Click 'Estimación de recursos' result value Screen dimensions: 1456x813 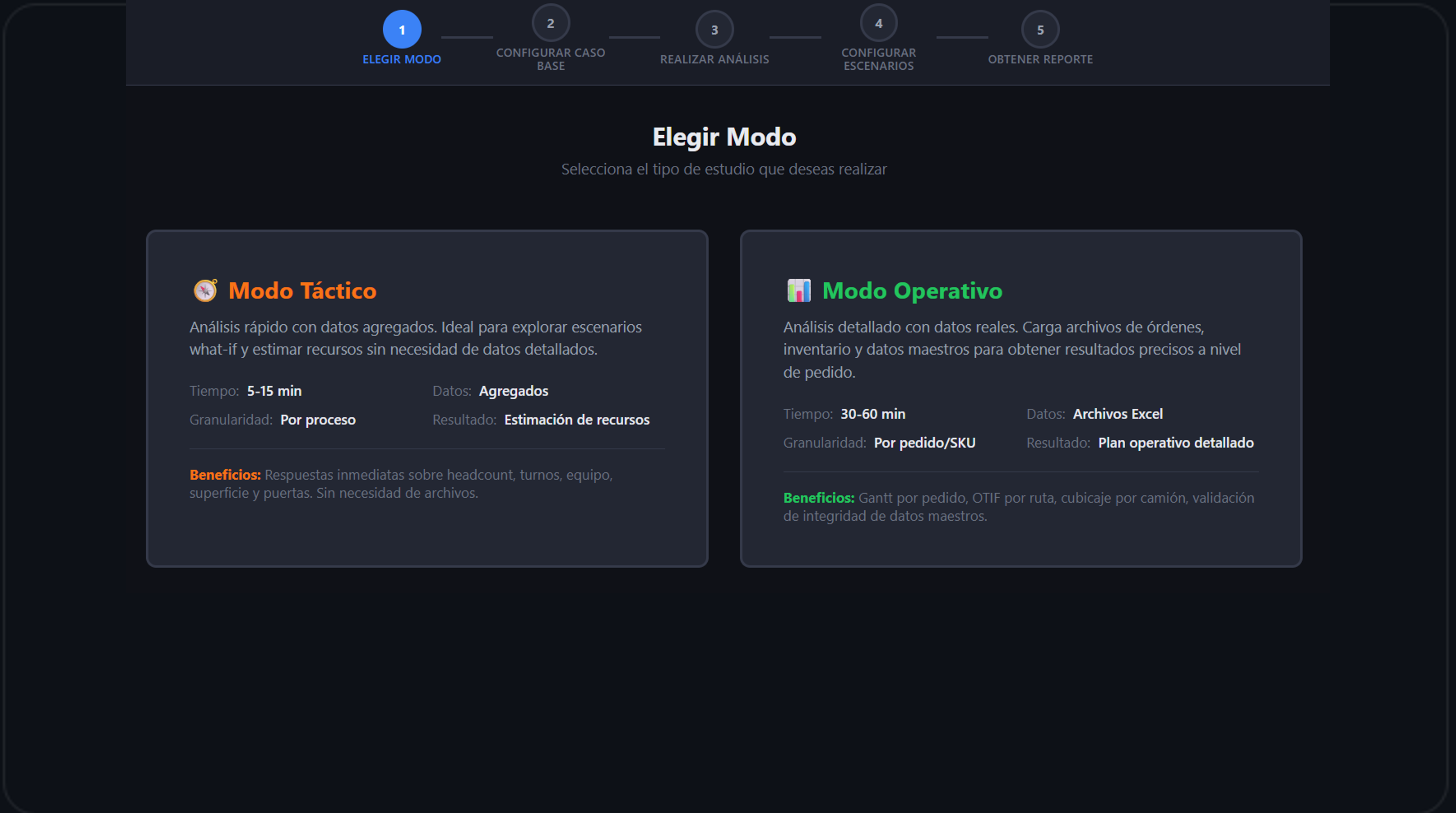[x=577, y=419]
